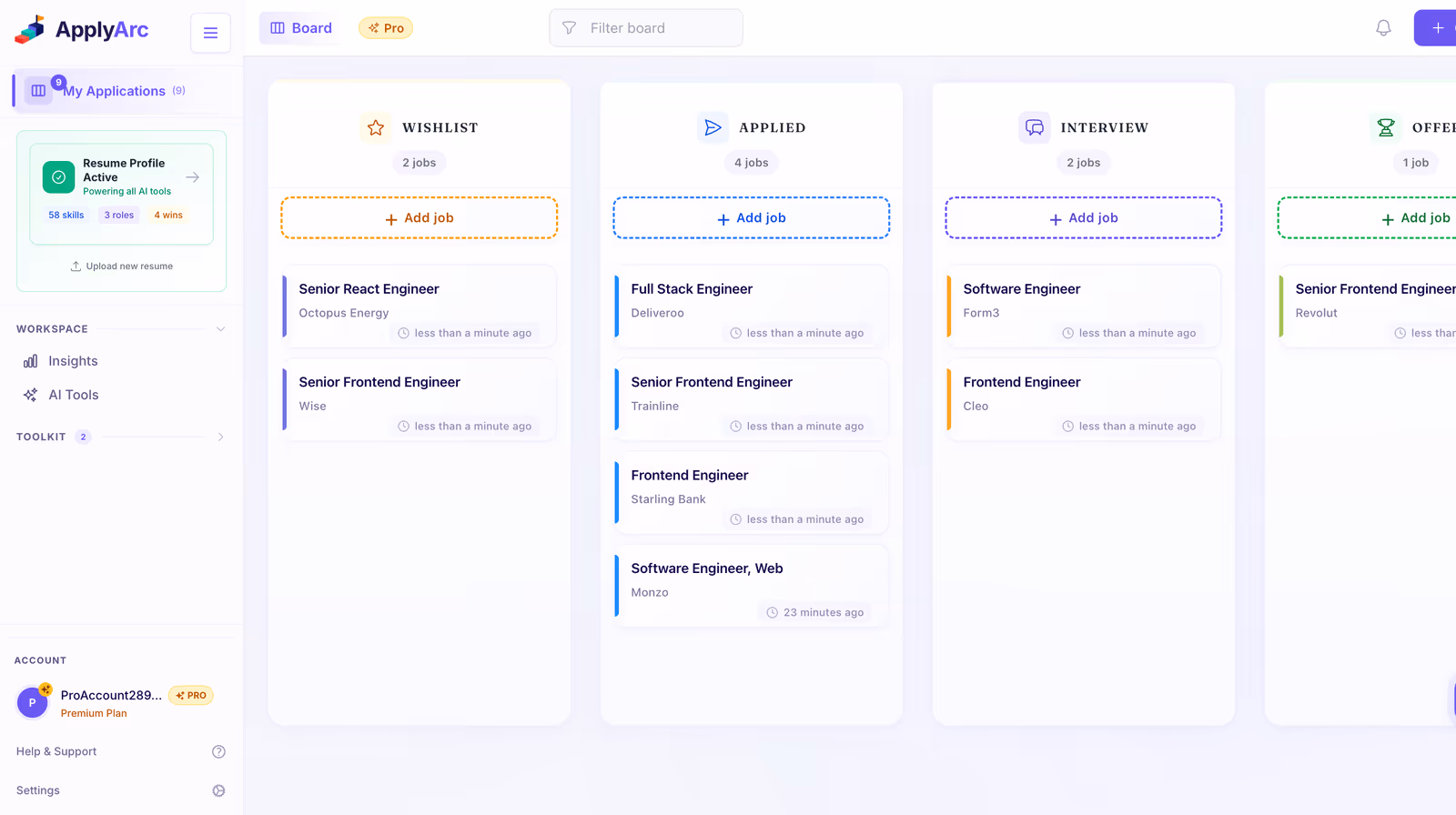Click the Interview 2 jobs count badge

[x=1084, y=163]
